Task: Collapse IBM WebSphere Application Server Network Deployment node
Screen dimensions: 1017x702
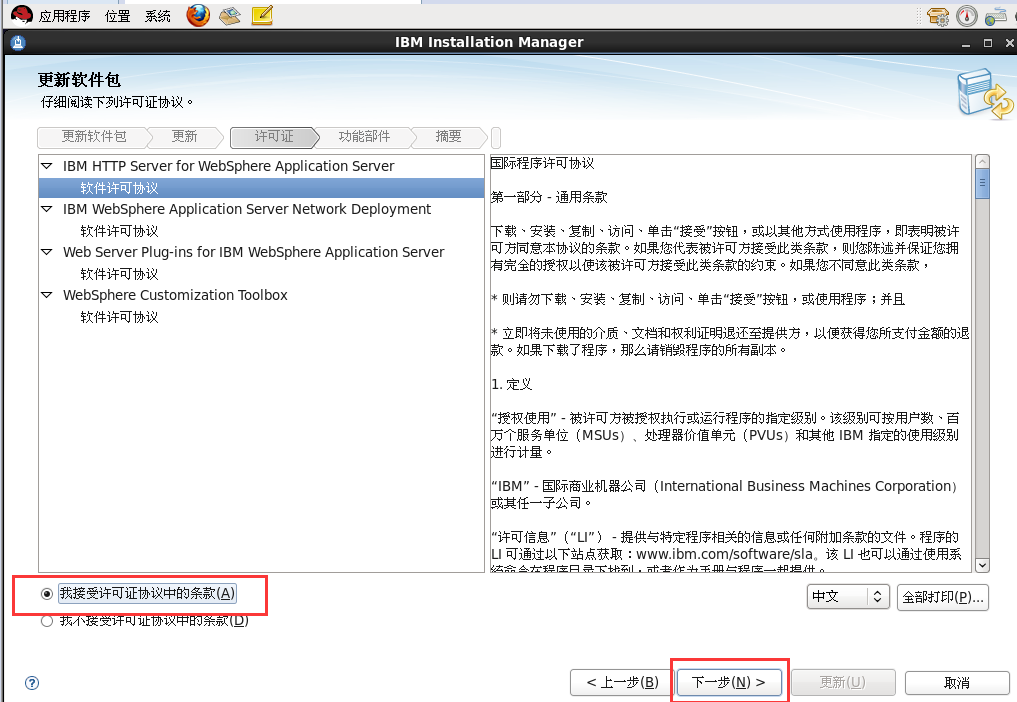Action: 47,209
